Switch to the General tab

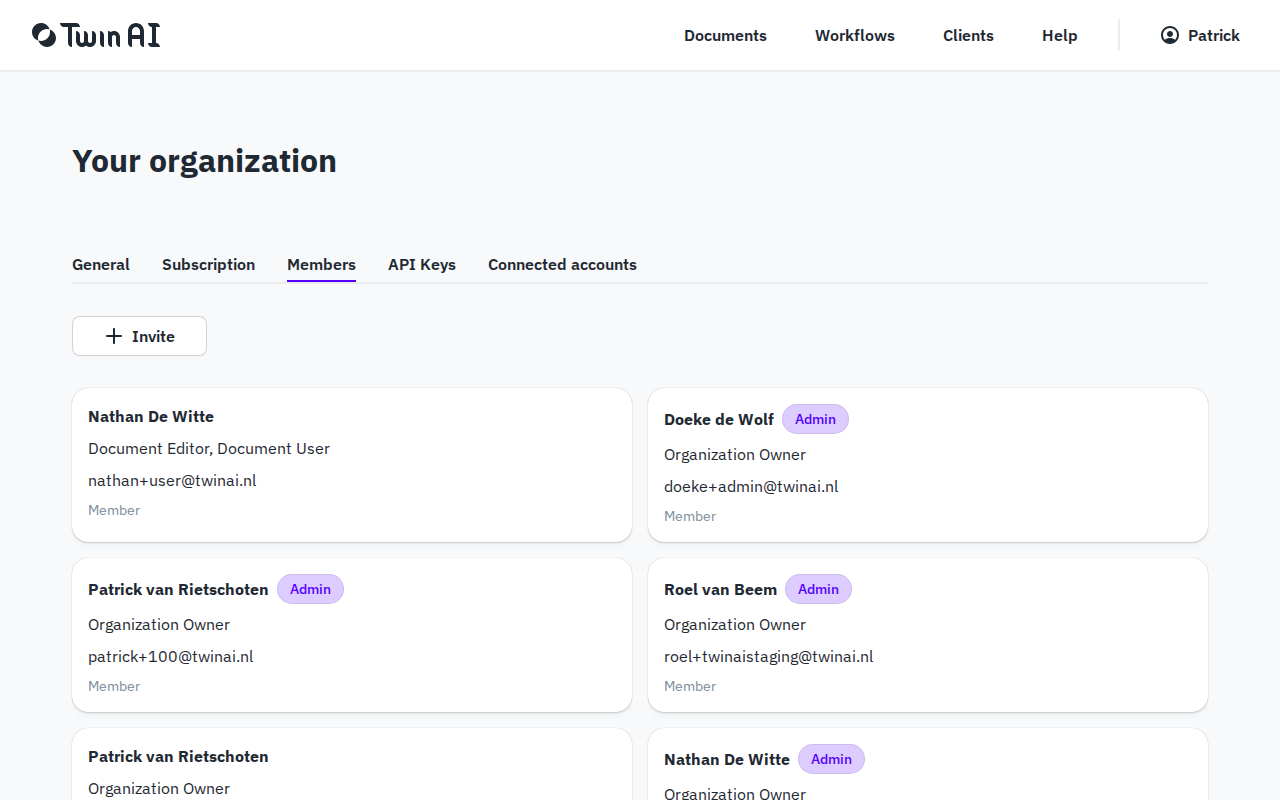tap(100, 264)
